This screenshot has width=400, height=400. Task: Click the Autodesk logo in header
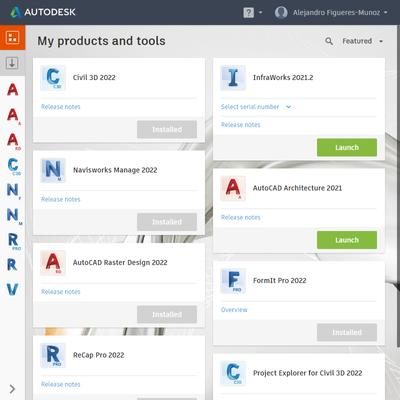coord(43,12)
